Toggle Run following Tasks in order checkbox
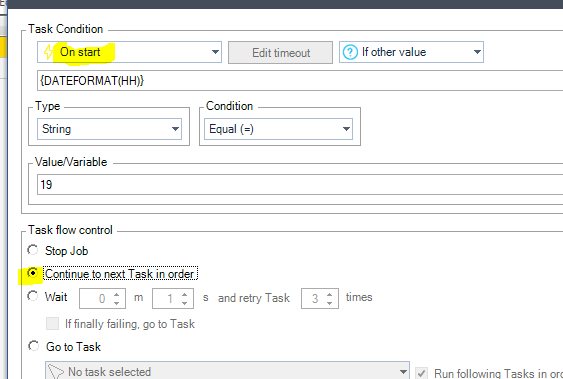563x379 pixels. pyautogui.click(x=421, y=373)
